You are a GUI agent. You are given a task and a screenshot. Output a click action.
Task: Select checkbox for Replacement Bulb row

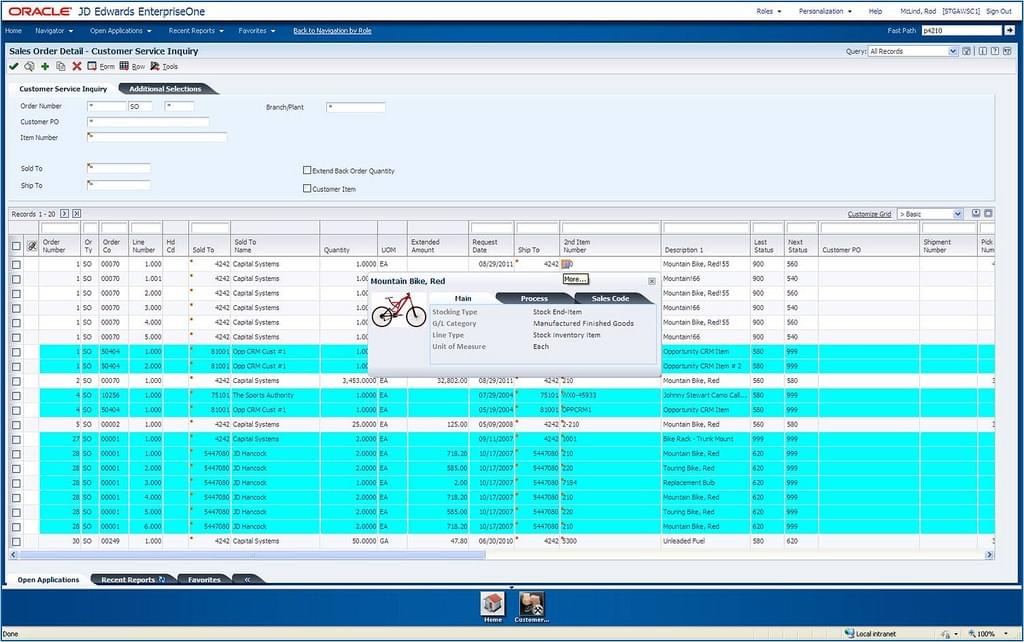tap(16, 483)
